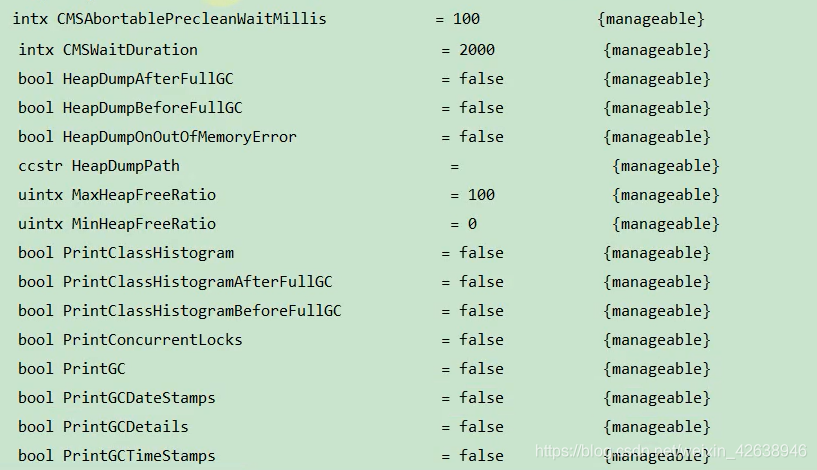Click the blog.csdn.net watermark URL

(671, 451)
